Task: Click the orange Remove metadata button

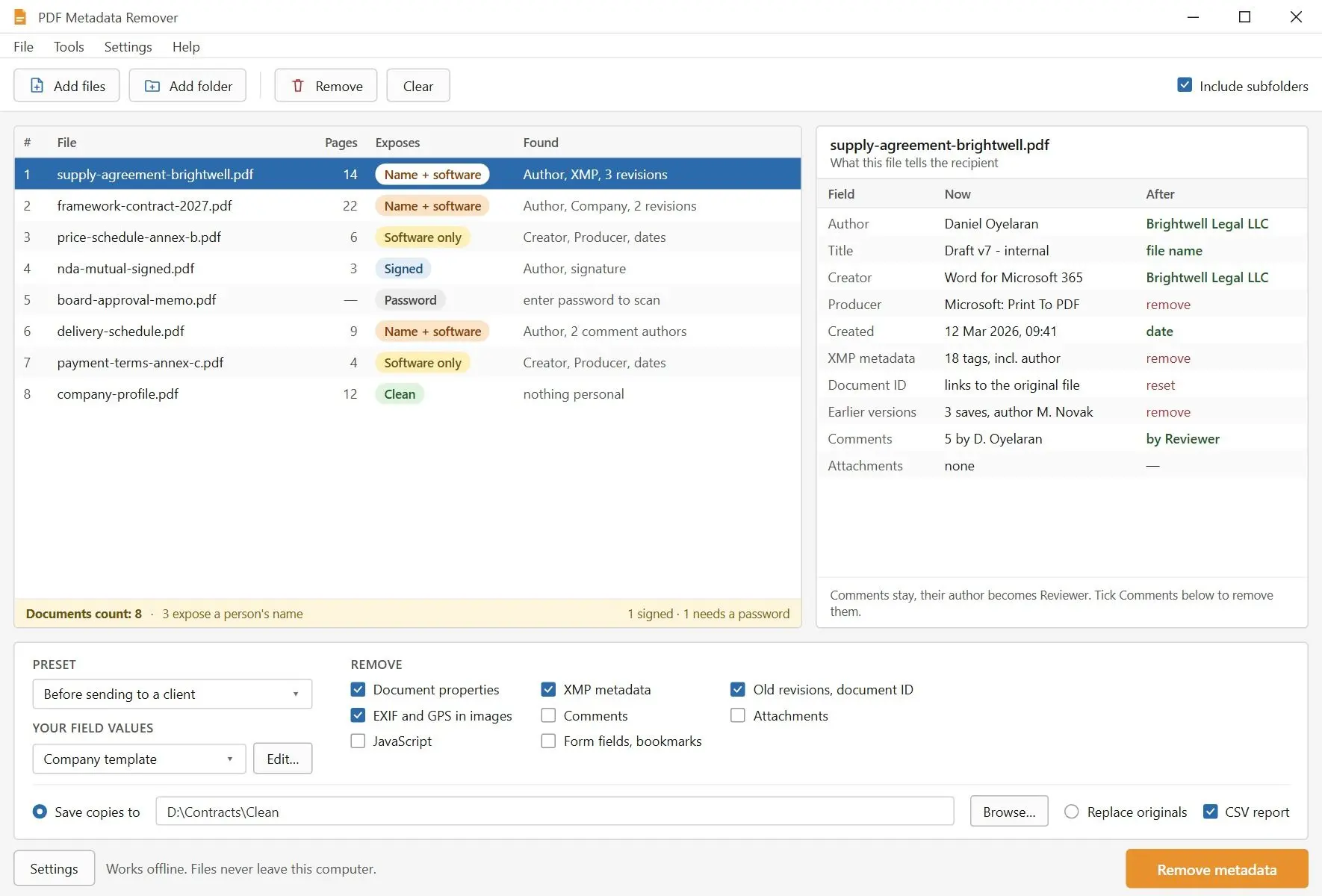Action: pyautogui.click(x=1217, y=869)
